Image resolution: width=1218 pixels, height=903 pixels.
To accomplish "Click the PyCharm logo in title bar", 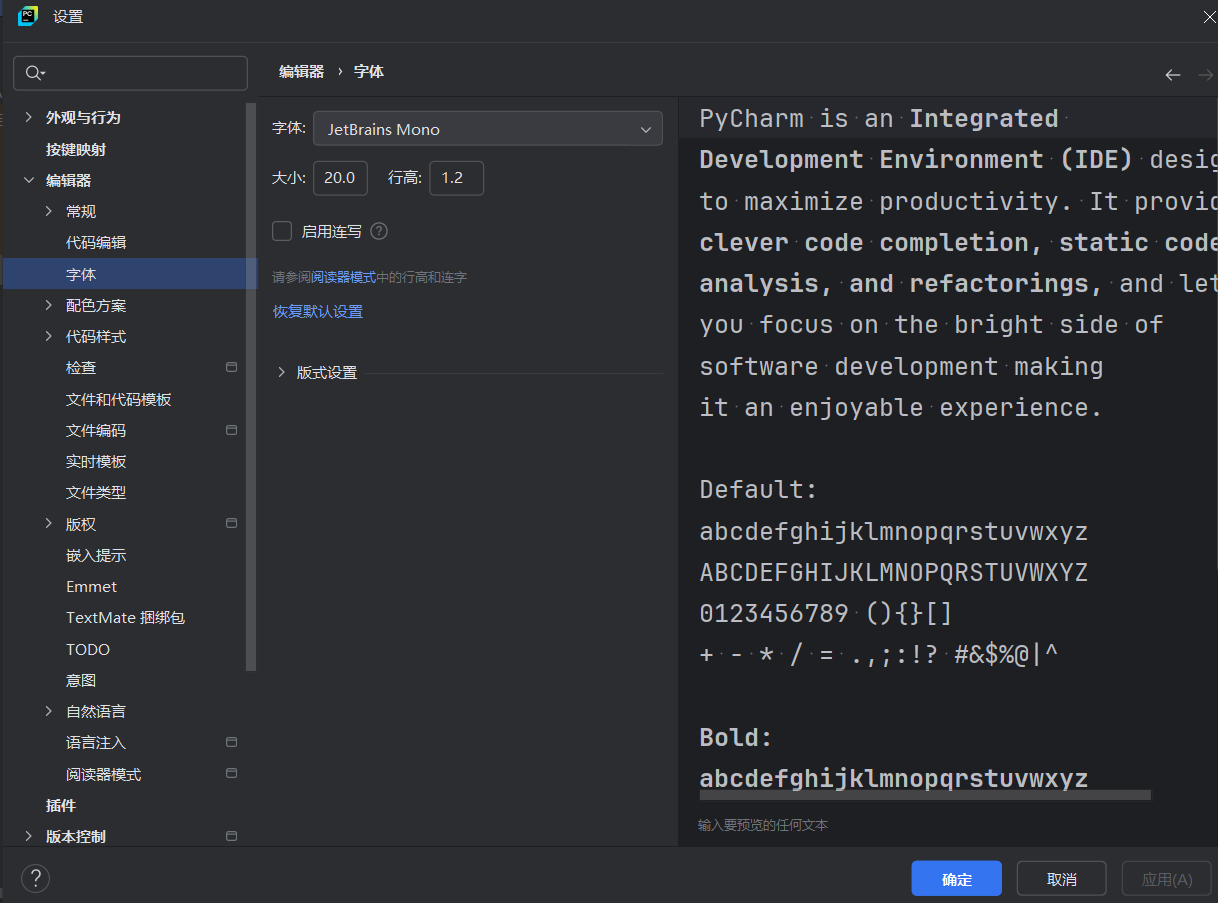I will 28,16.
